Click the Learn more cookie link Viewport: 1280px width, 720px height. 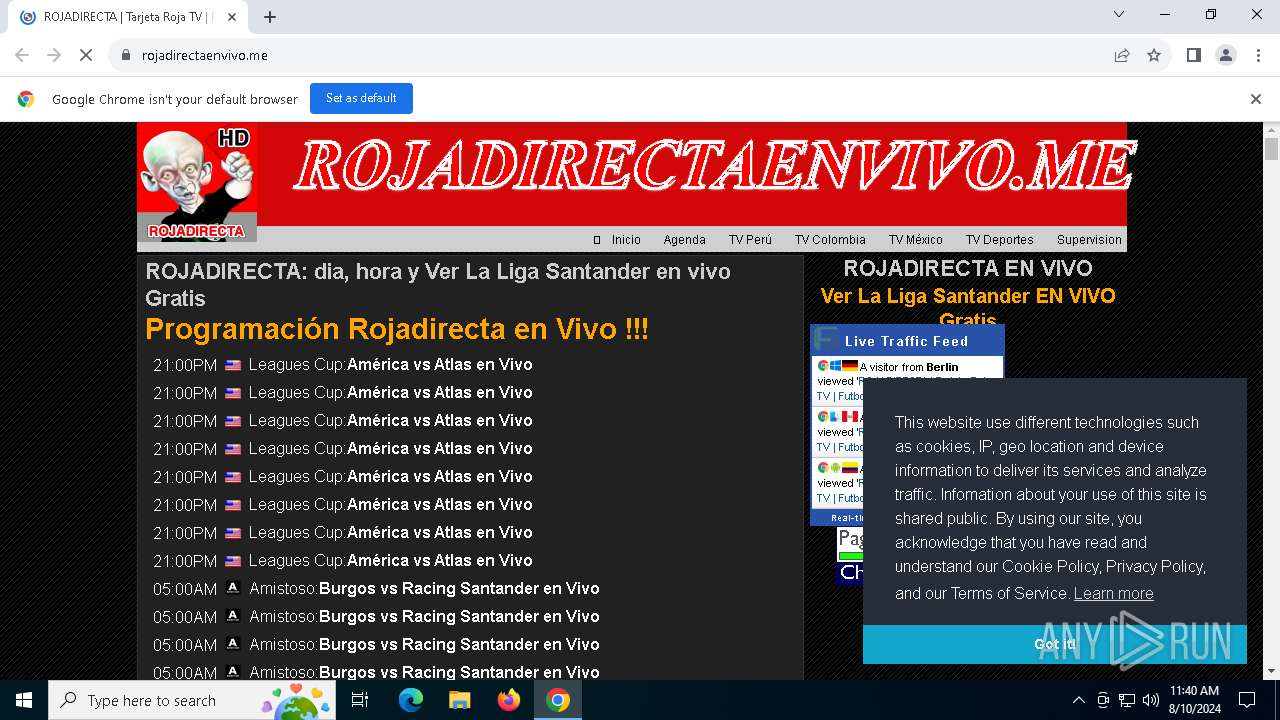pyautogui.click(x=1113, y=593)
